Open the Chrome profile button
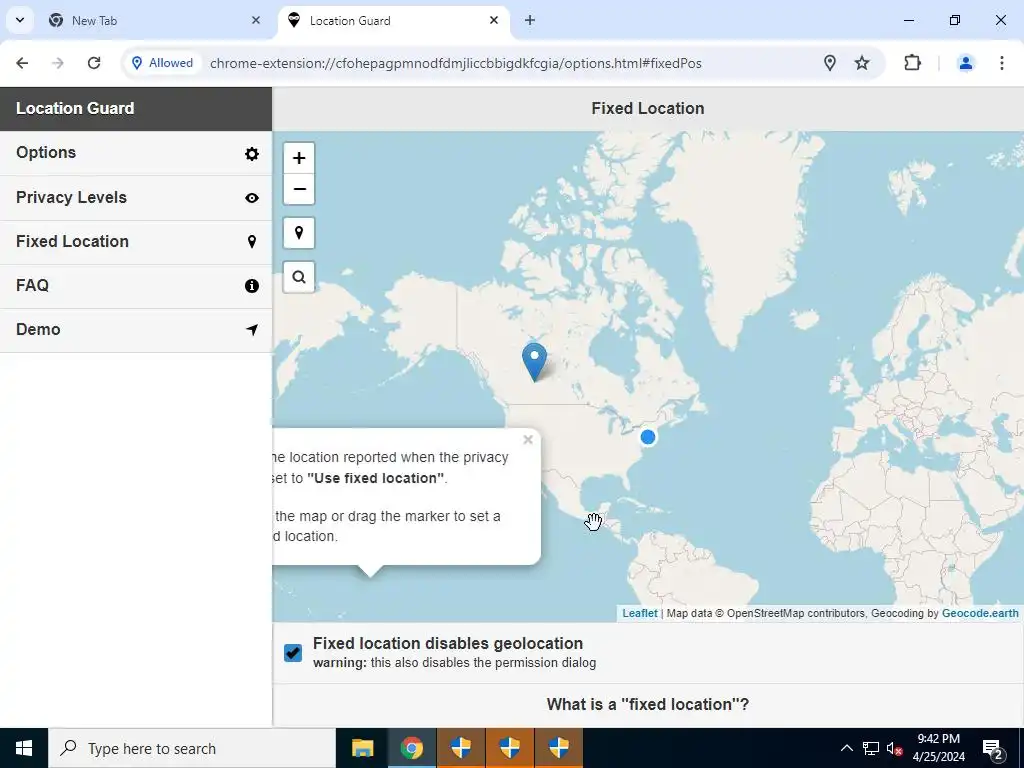Screen dimensions: 1024x768 pos(966,63)
